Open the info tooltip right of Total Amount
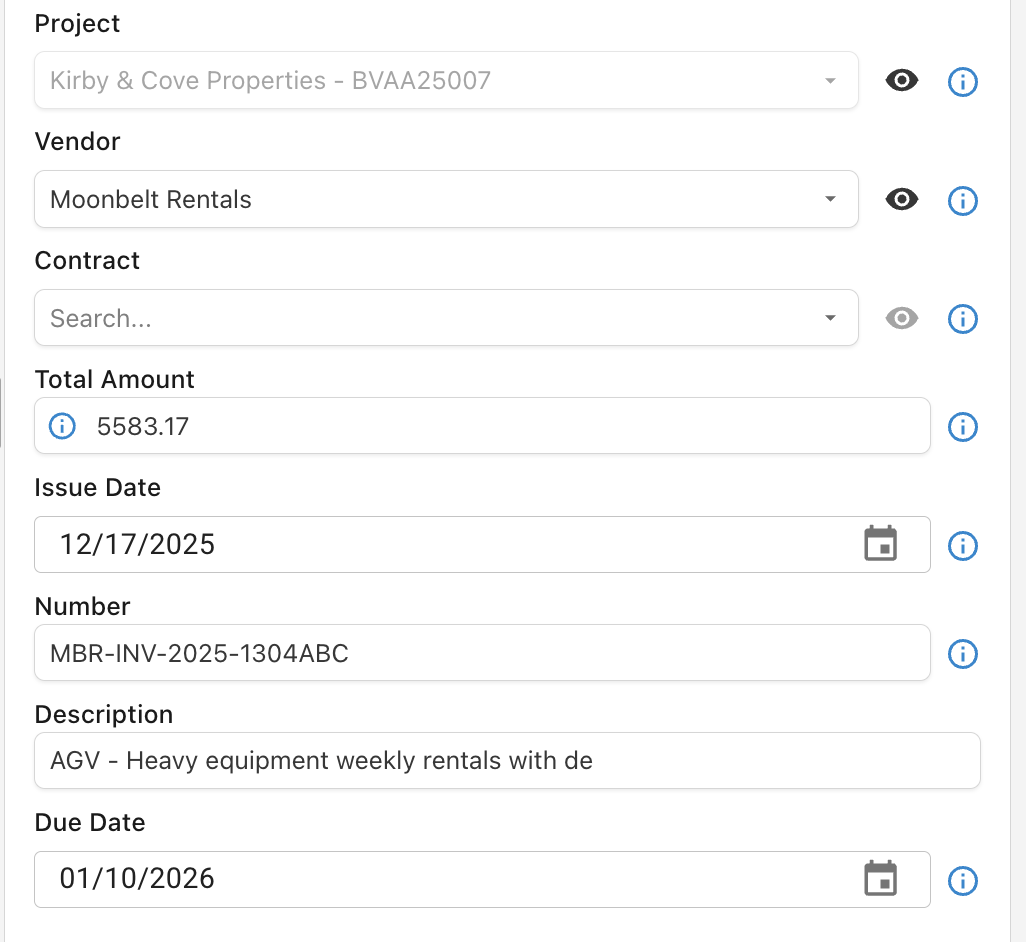 962,427
